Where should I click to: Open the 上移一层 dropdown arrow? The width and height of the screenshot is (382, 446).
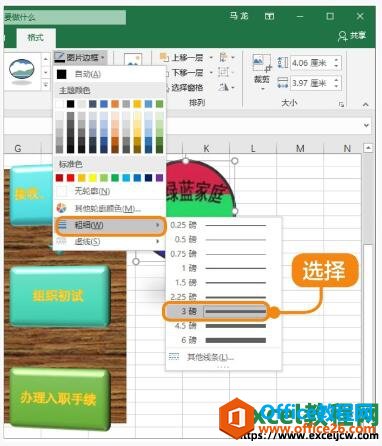point(211,58)
